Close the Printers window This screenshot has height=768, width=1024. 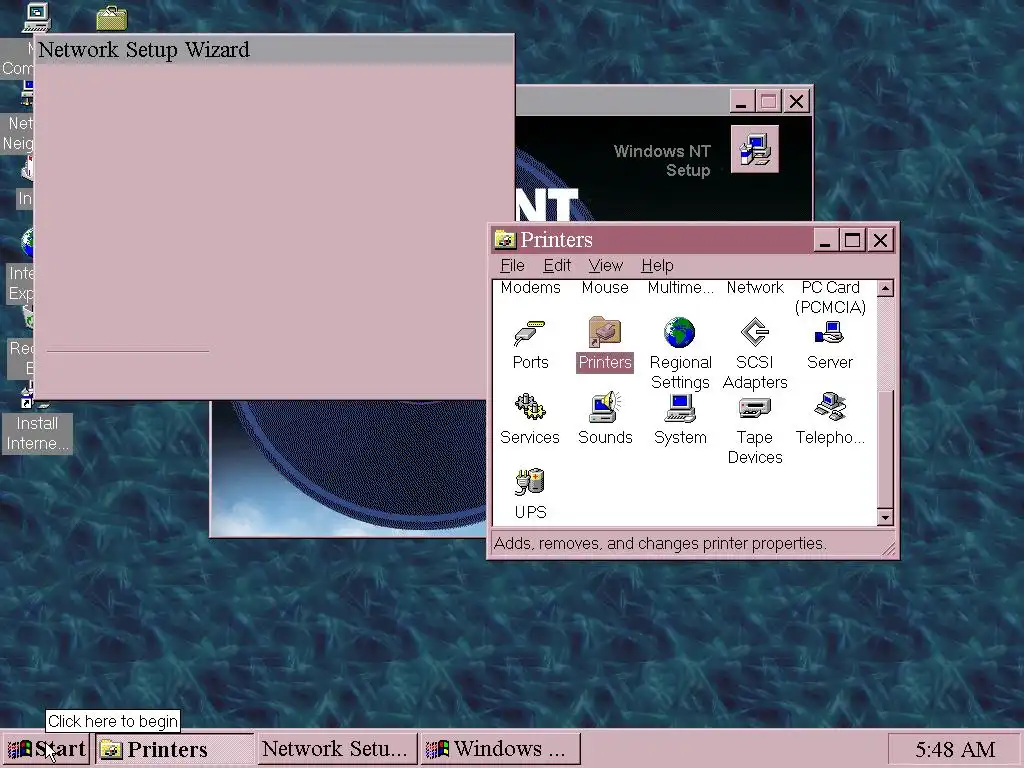(x=880, y=240)
